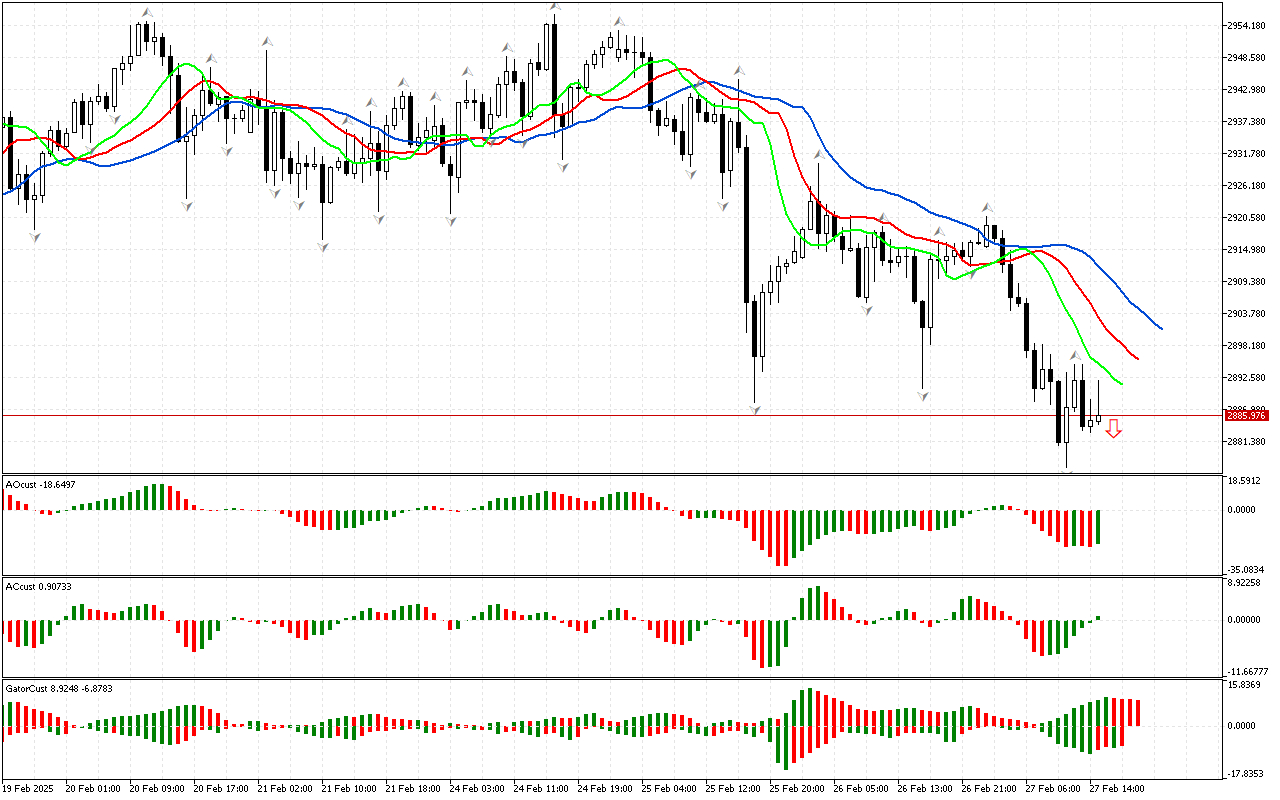The image size is (1280, 800).
Task: Click the 2954.180 price axis label
Action: (1246, 25)
